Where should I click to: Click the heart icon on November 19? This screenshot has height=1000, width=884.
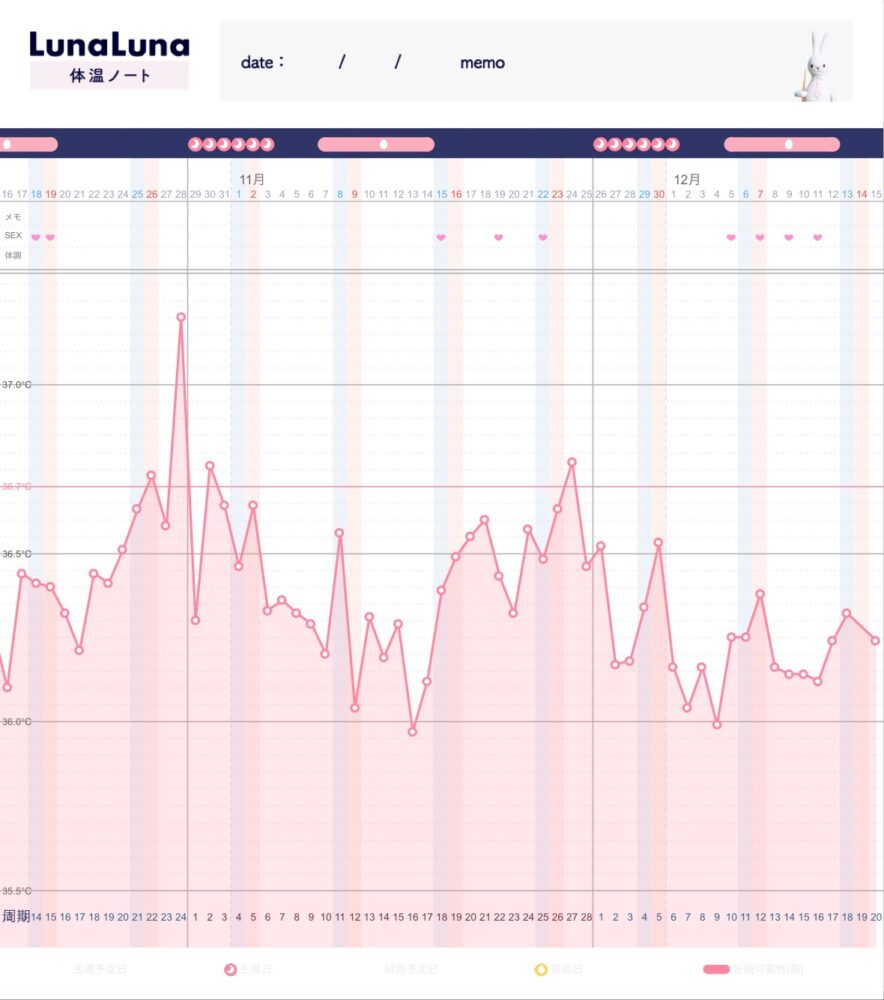pos(498,237)
